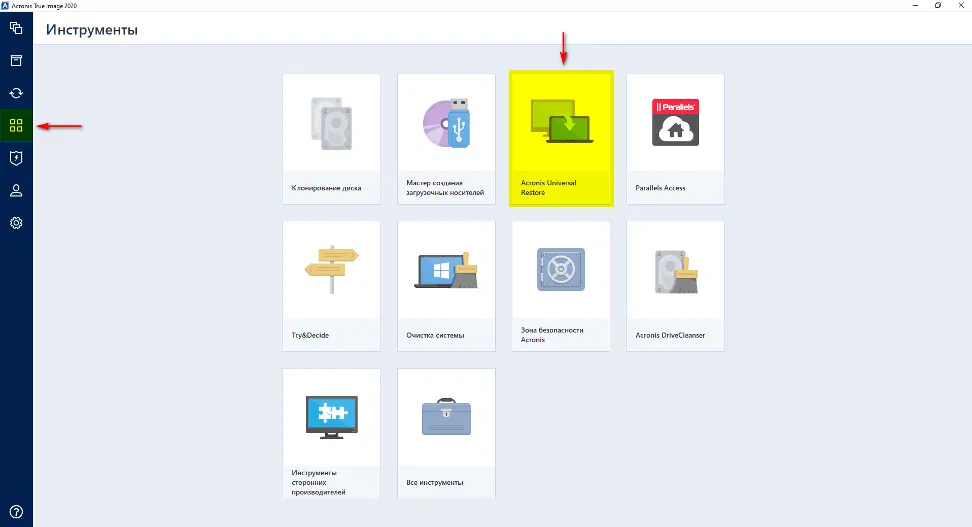Screen dimensions: 972x527
Task: Open Active Protection shield in the sidebar
Action: (x=16, y=158)
